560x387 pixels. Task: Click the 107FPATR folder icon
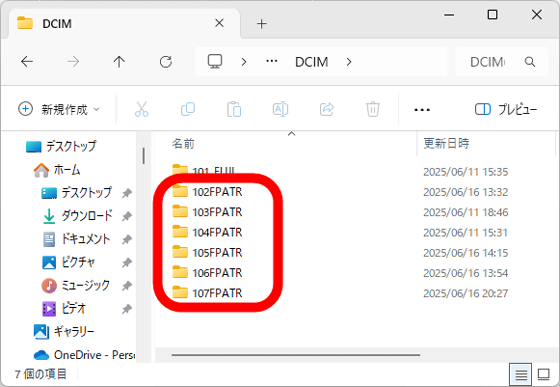[180, 292]
